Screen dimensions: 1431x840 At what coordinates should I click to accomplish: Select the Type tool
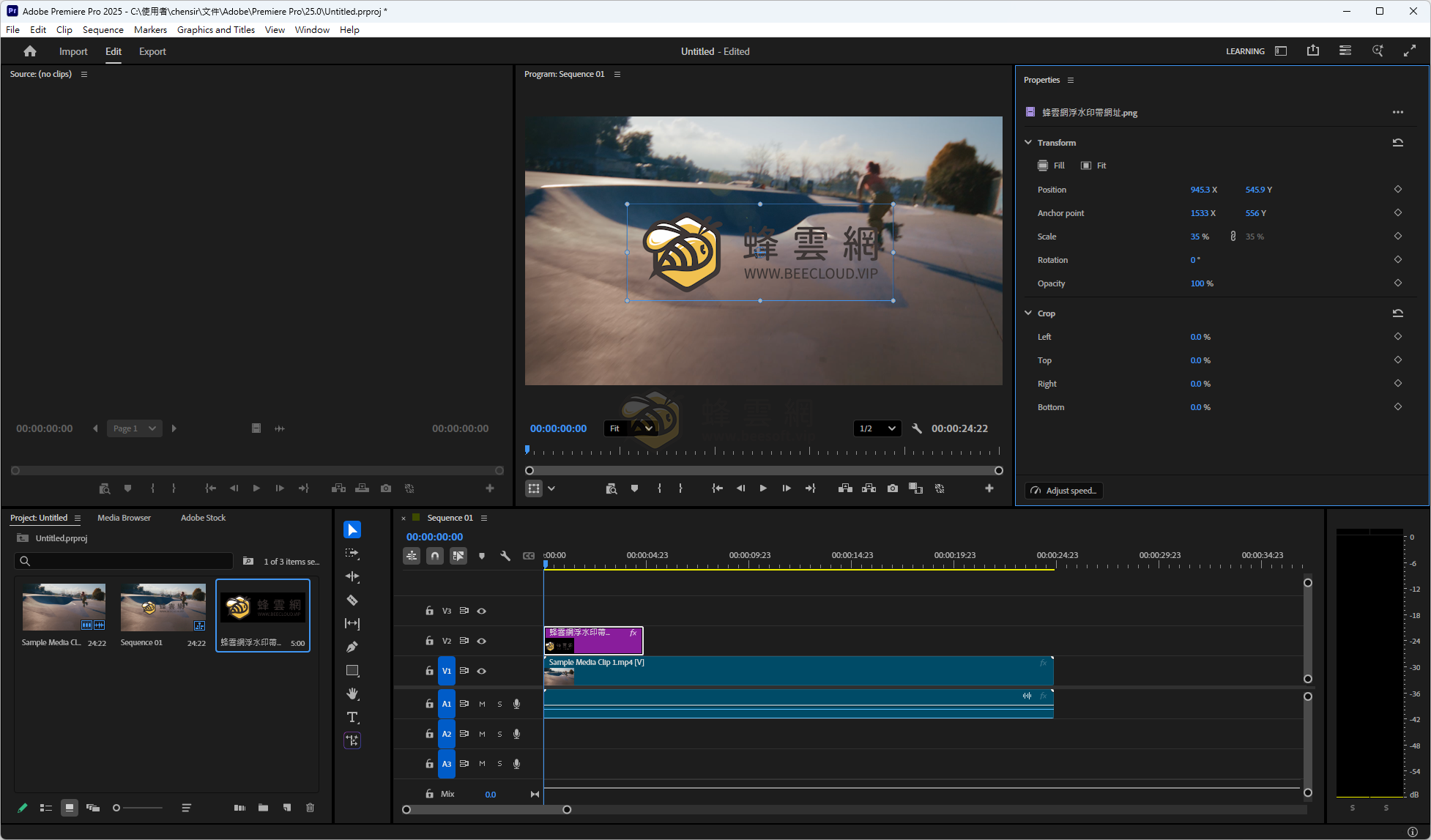352,717
